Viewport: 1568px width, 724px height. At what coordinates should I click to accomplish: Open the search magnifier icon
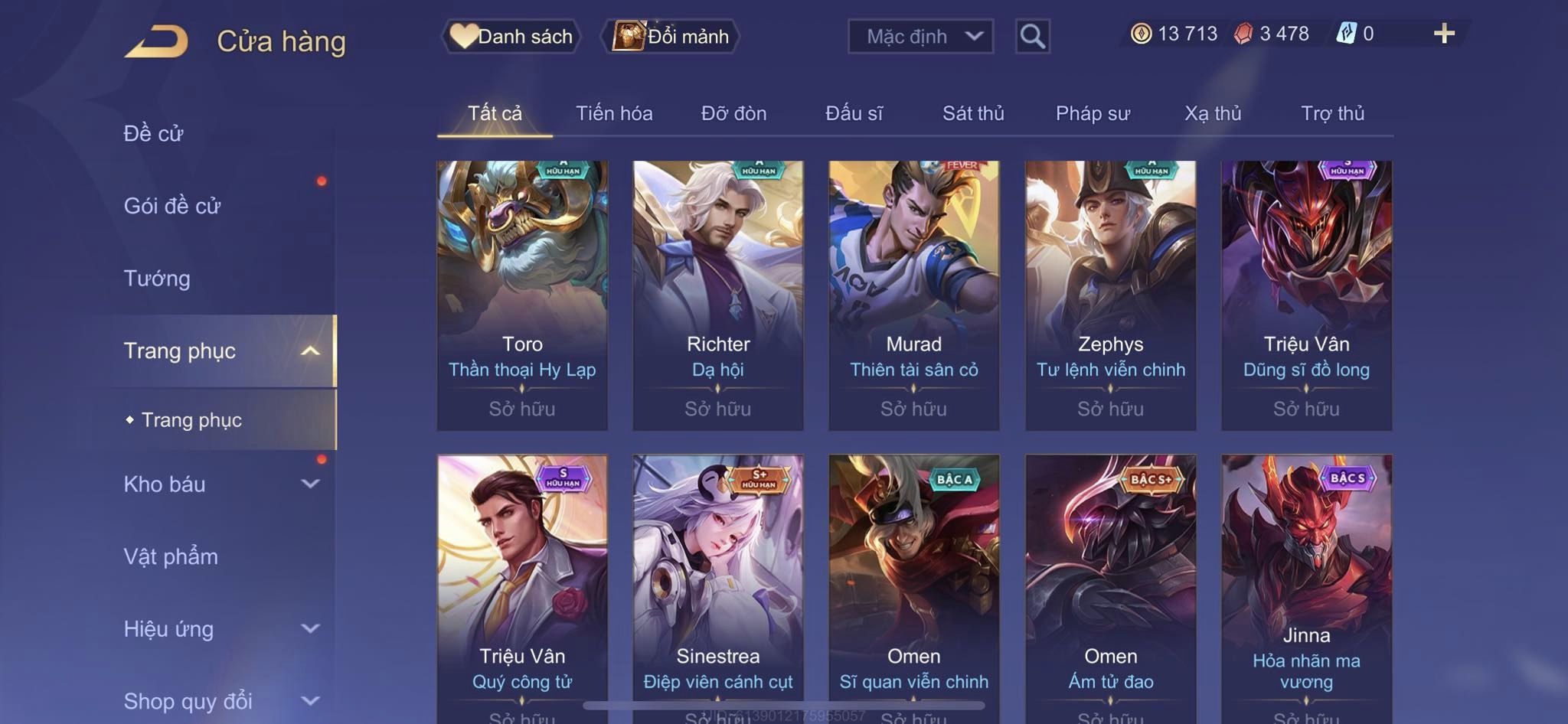click(1032, 36)
